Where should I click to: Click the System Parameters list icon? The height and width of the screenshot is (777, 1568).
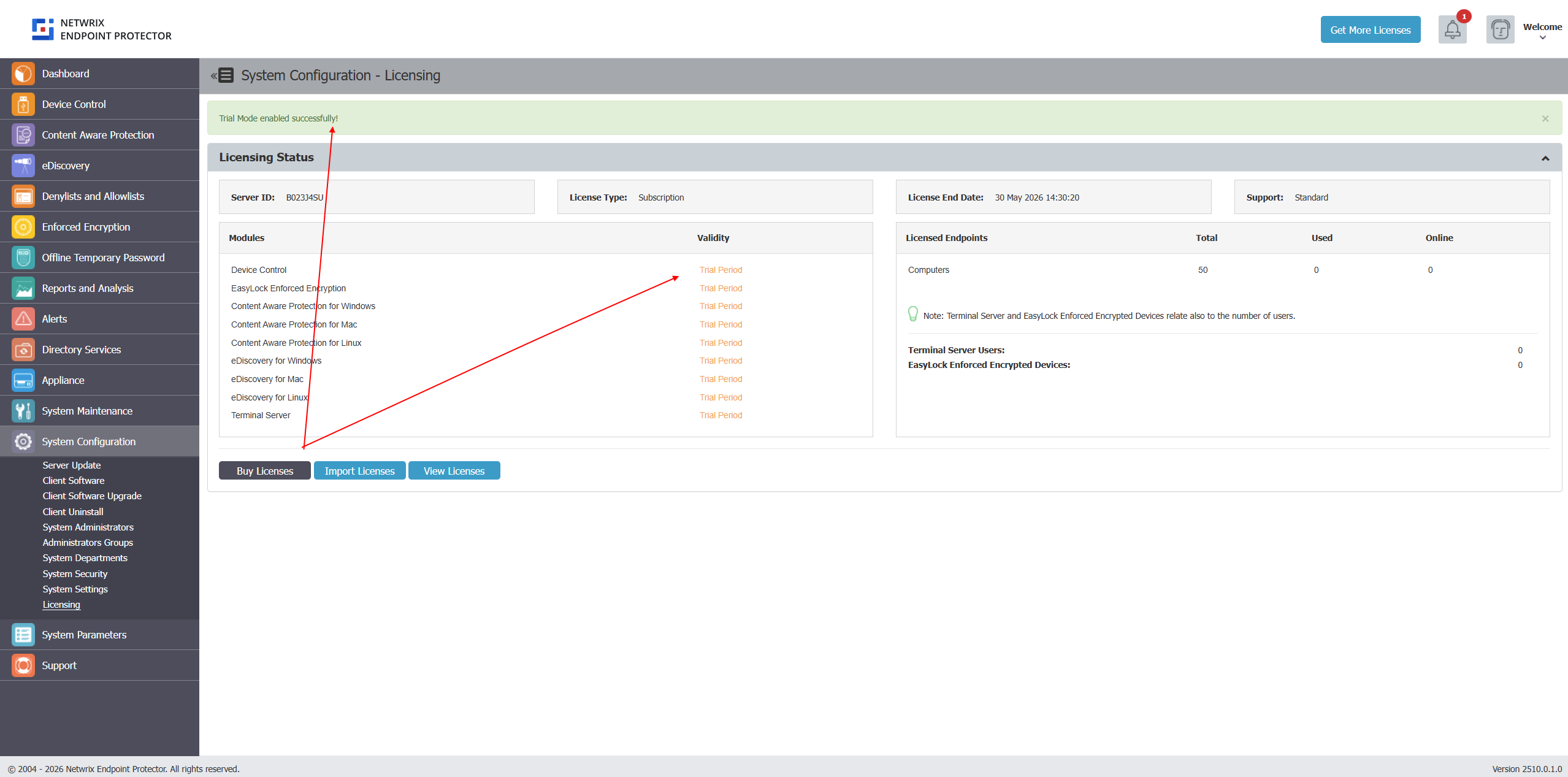tap(23, 635)
